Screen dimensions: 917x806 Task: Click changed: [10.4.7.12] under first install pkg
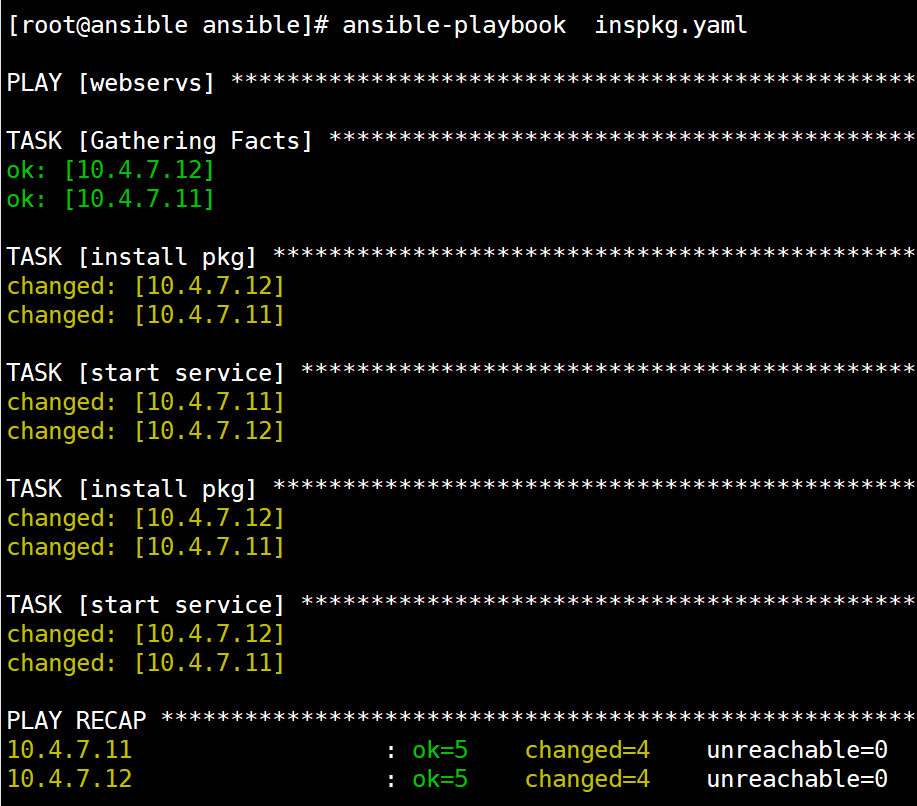(146, 286)
